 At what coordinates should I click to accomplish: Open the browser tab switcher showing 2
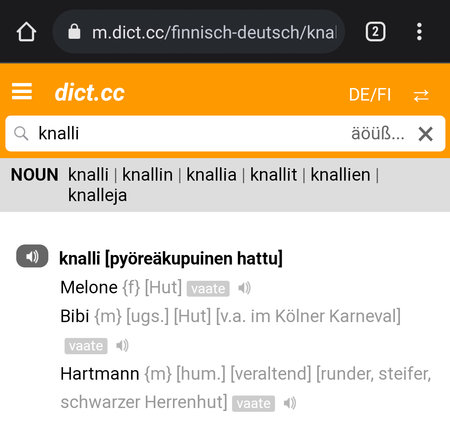point(375,32)
